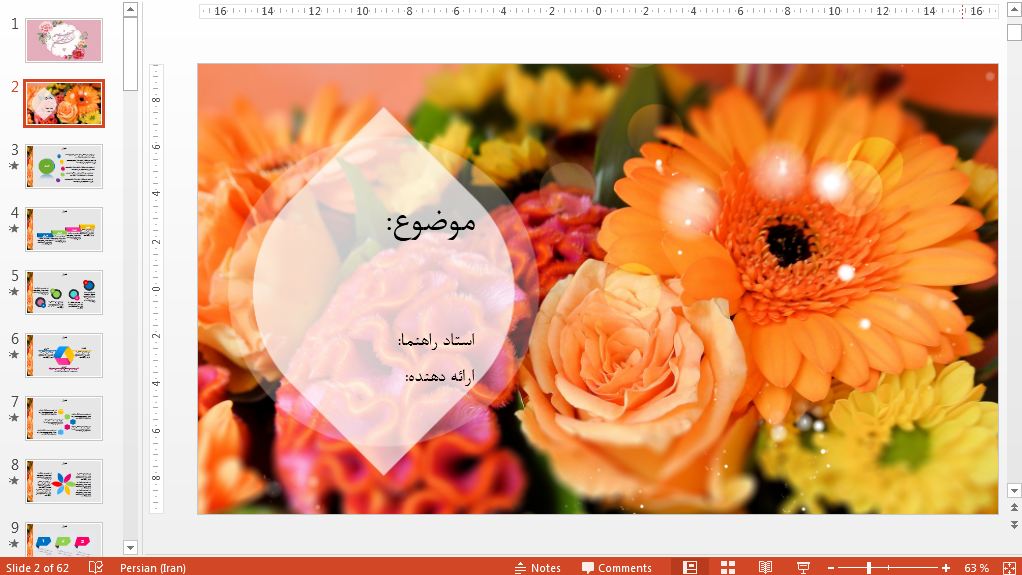Click the Notes pane icon
Viewport: 1022px width, 575px height.
point(538,568)
